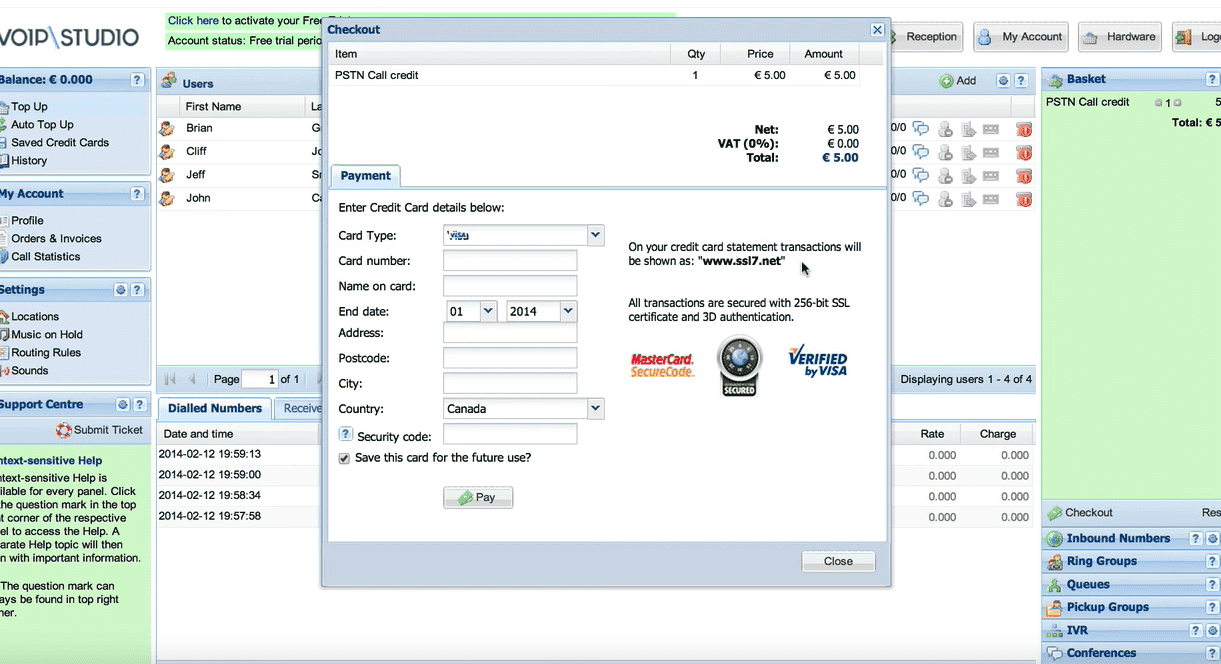Click the Card number input field

[x=510, y=261]
